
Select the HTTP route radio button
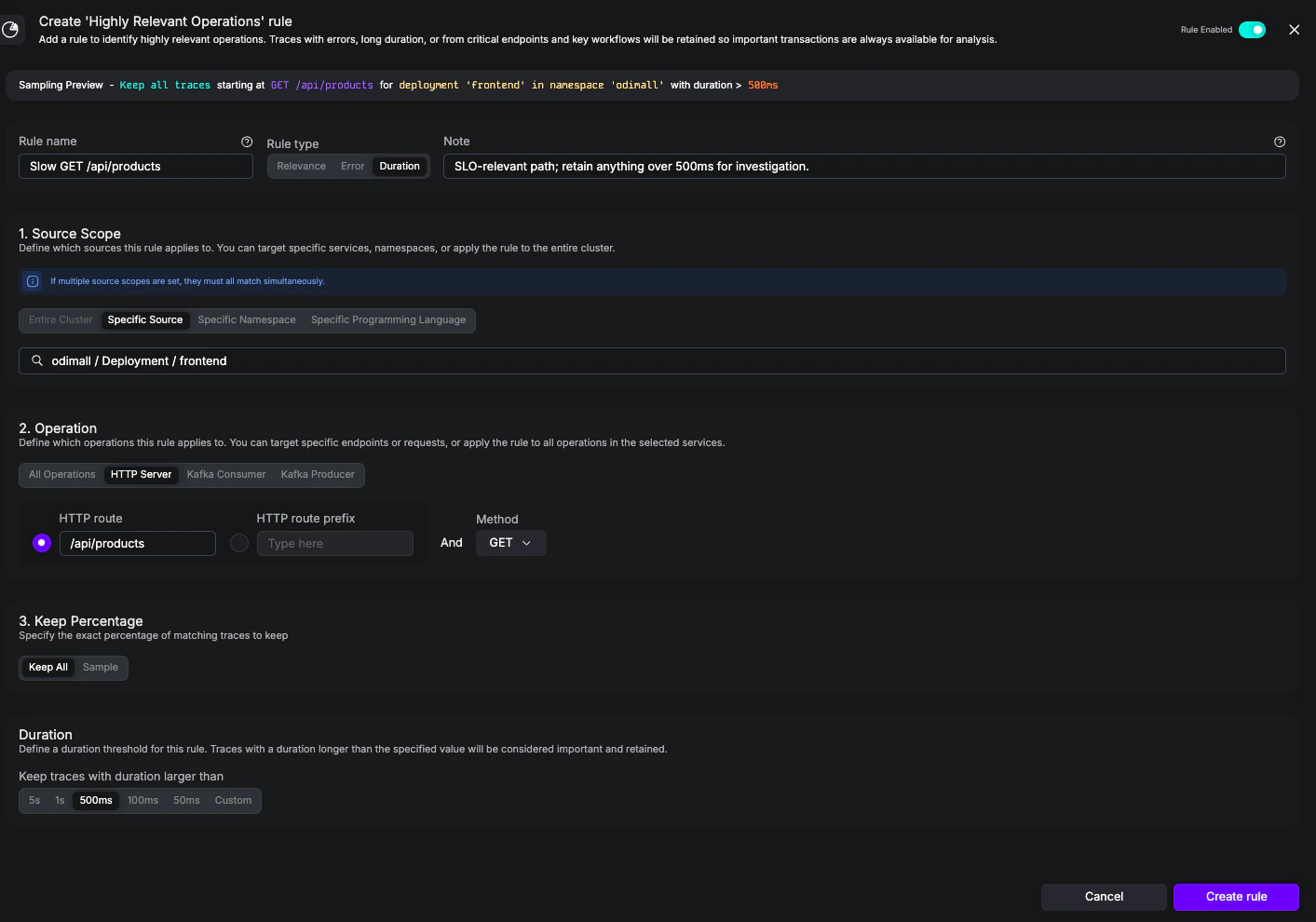pyautogui.click(x=42, y=543)
